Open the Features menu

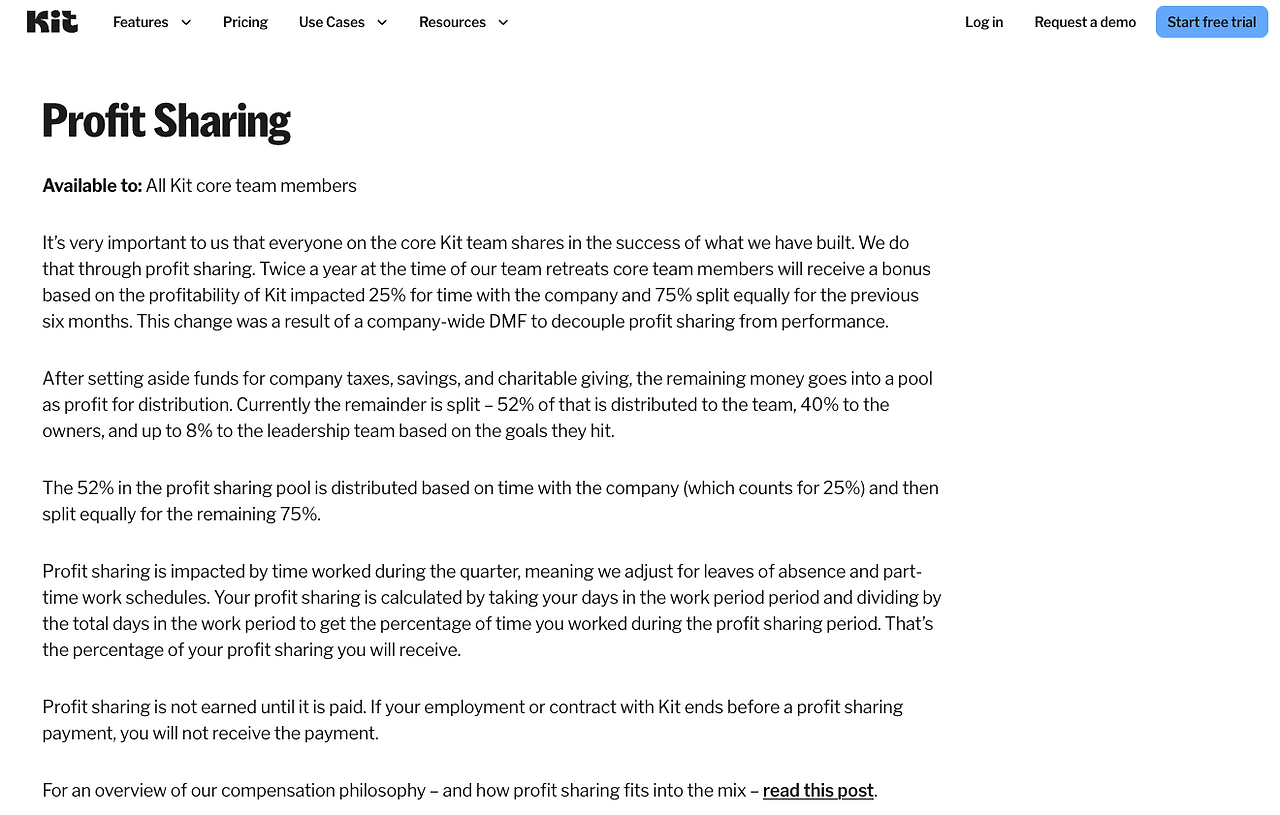[x=140, y=22]
